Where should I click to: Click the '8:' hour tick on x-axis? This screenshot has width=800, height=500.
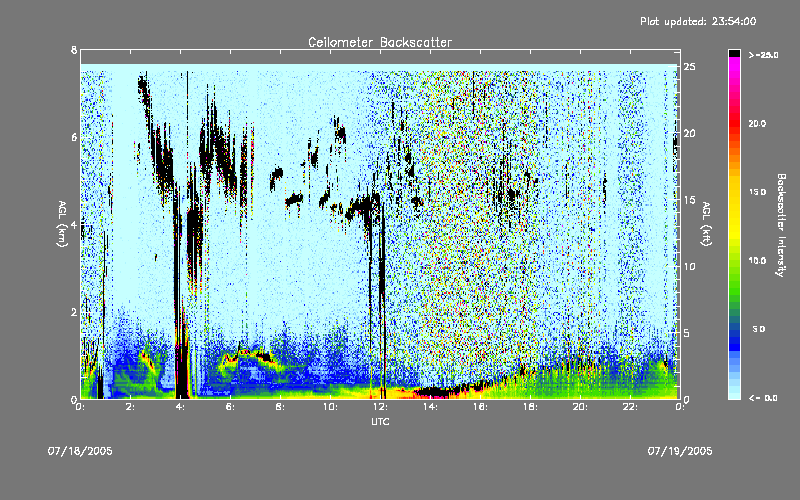pyautogui.click(x=280, y=407)
